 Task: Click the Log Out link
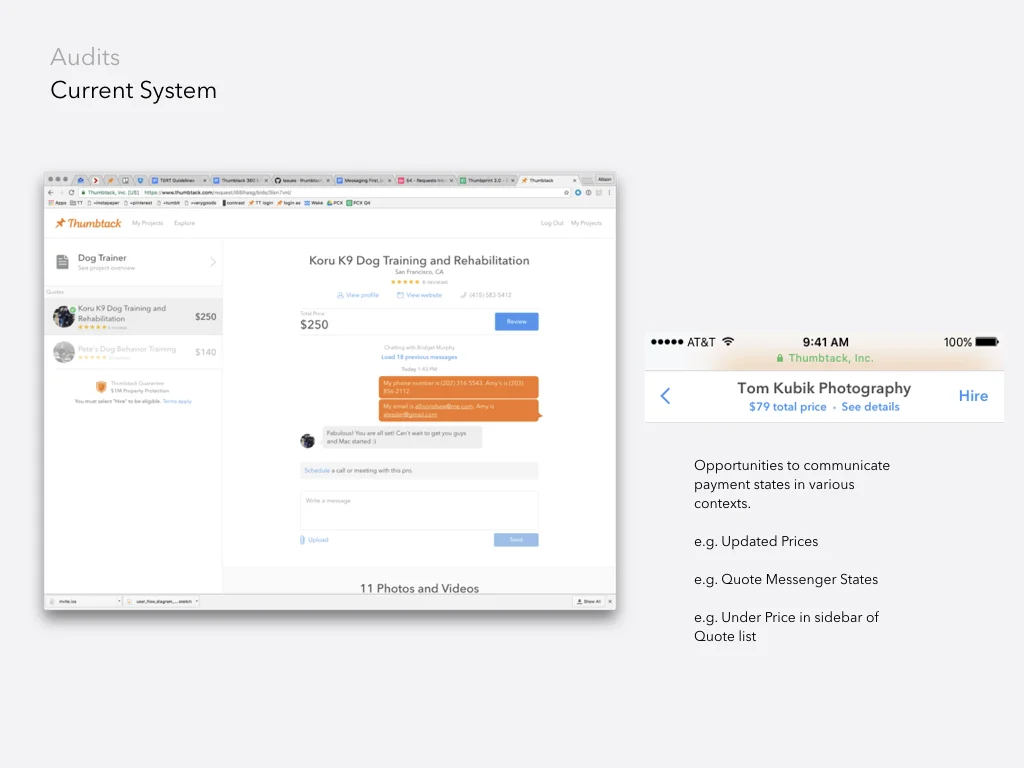(x=552, y=223)
